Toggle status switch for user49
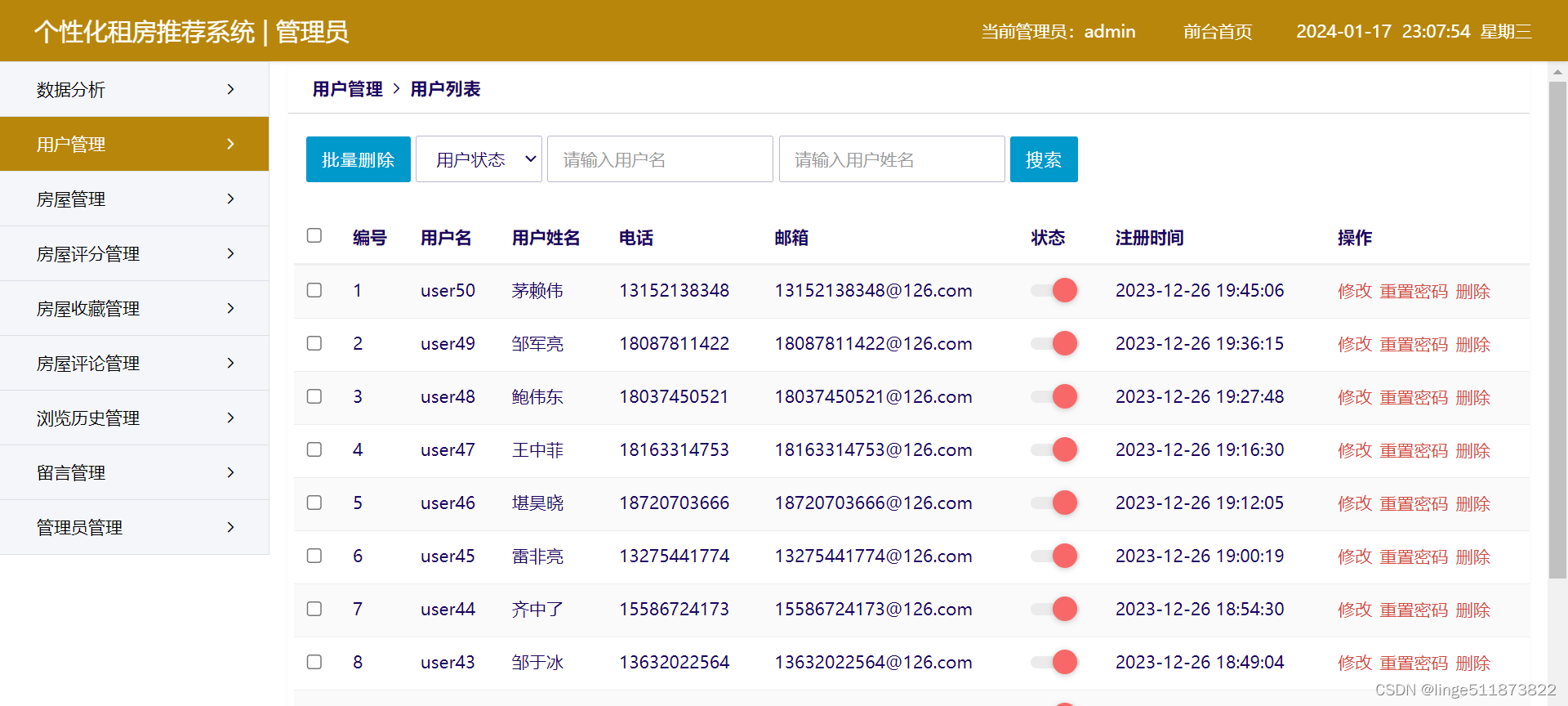Image resolution: width=1568 pixels, height=706 pixels. click(1054, 343)
